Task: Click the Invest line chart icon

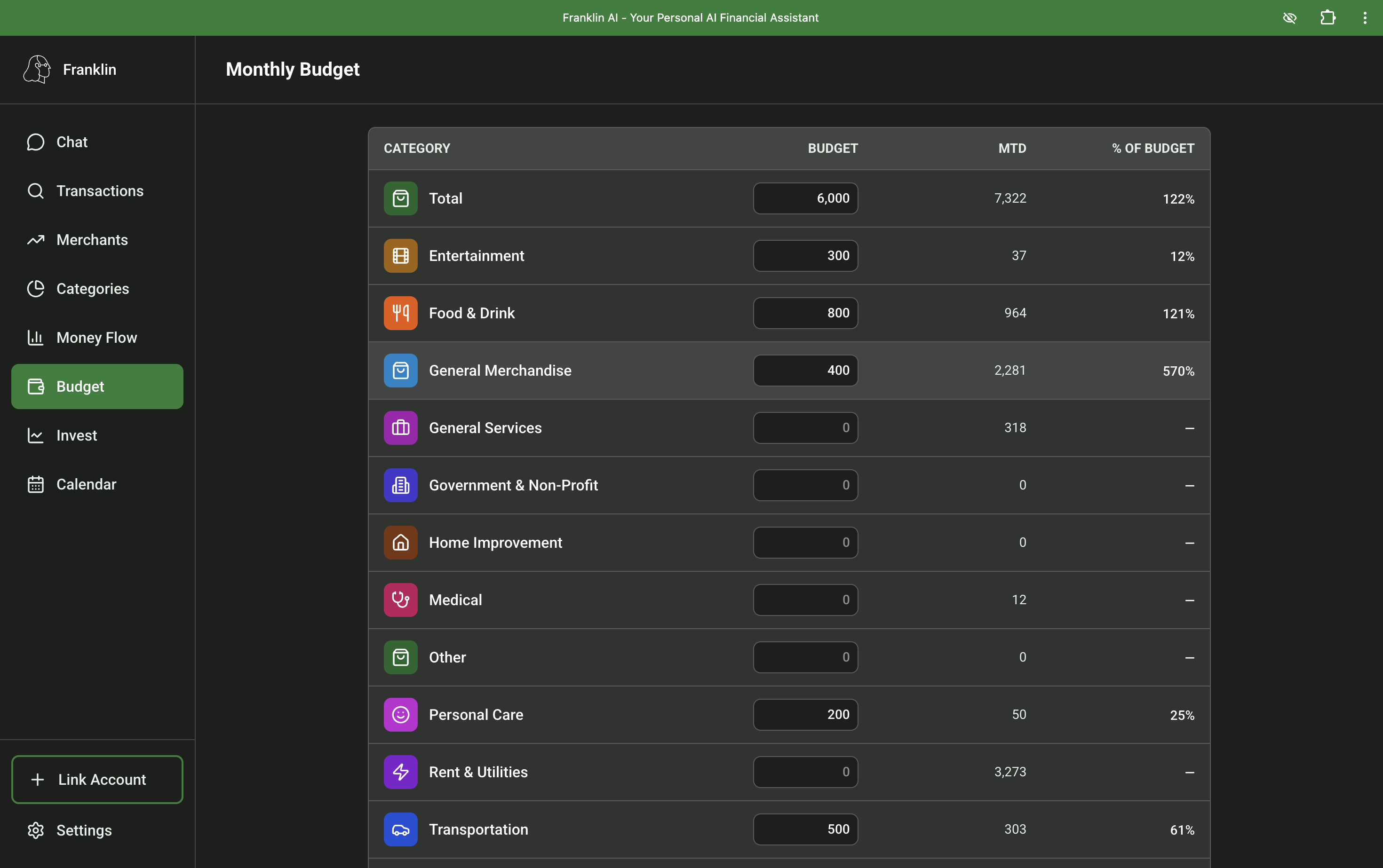Action: tap(36, 435)
